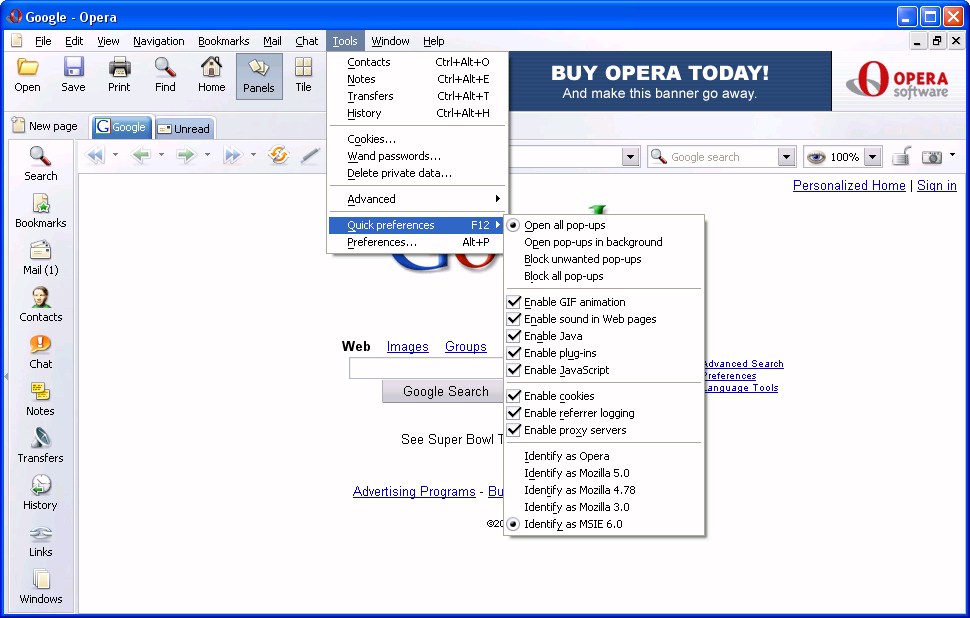Open the Search panel in sidebar
The width and height of the screenshot is (970, 618).
pos(40,164)
